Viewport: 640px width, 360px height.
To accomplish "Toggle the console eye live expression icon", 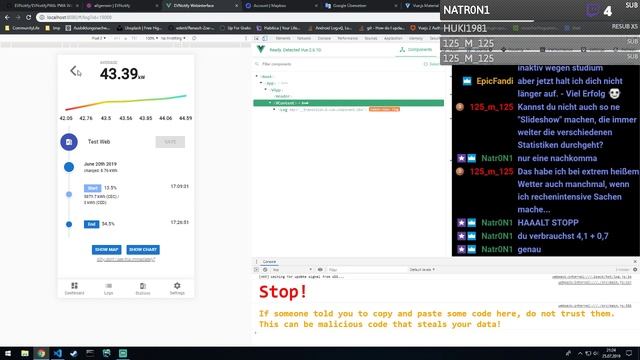I will pyautogui.click(x=320, y=270).
